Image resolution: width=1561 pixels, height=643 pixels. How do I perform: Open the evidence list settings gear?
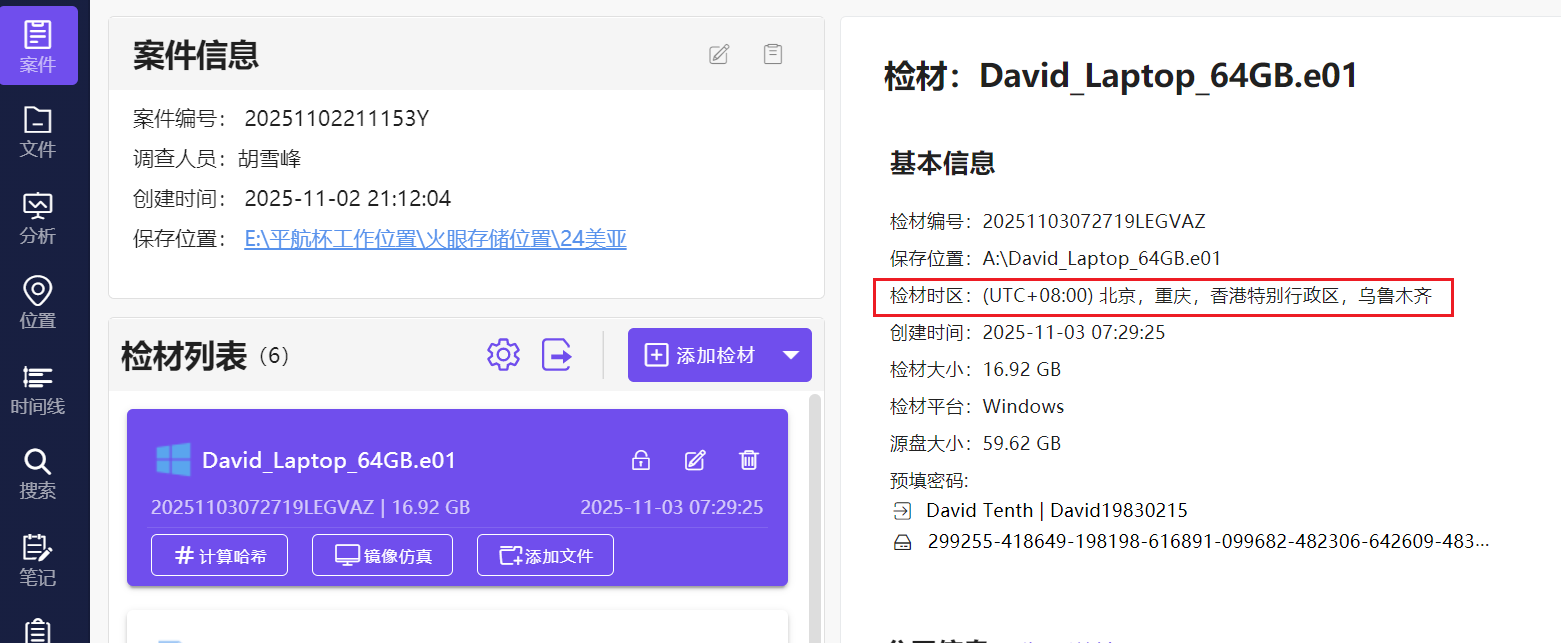point(503,355)
